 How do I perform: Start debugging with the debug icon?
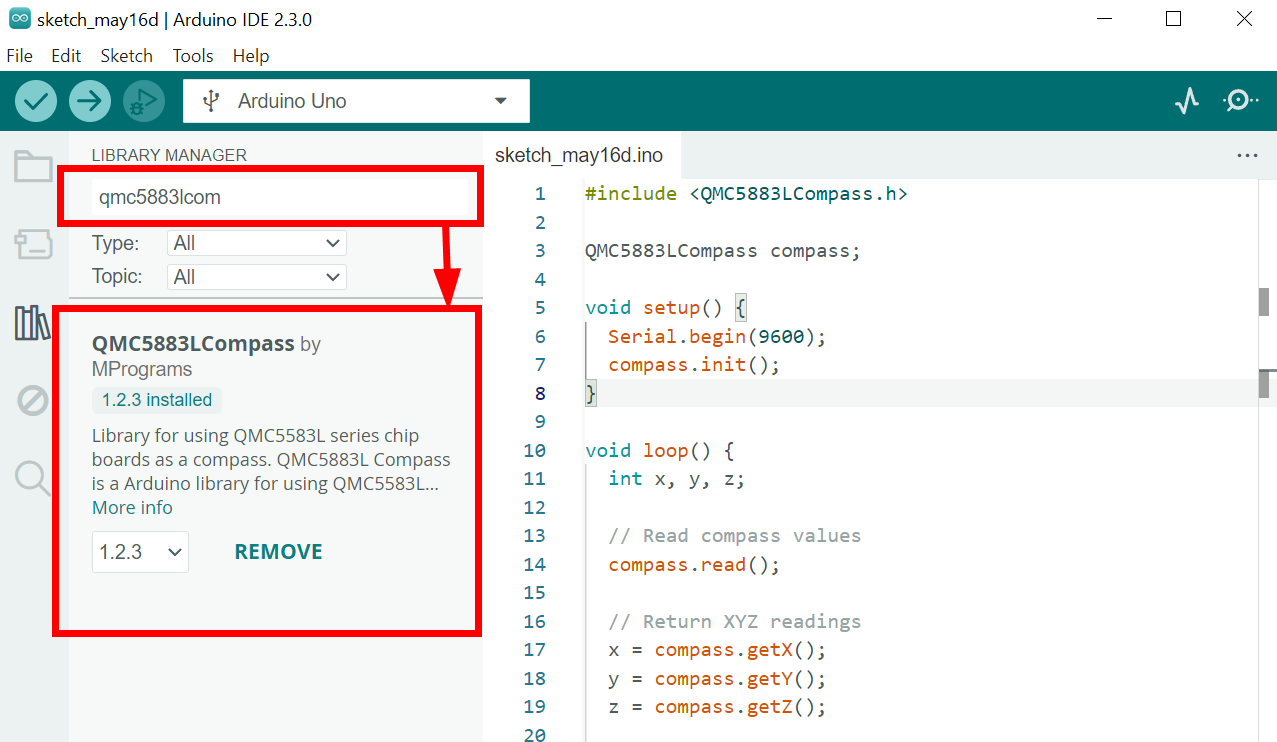[x=144, y=101]
